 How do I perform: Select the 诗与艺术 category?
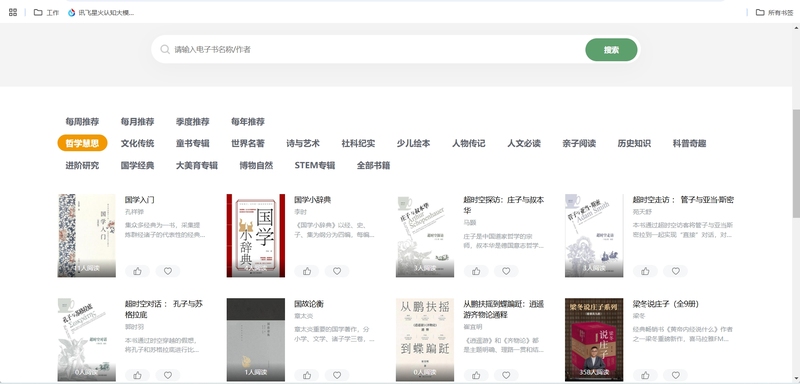[x=303, y=143]
